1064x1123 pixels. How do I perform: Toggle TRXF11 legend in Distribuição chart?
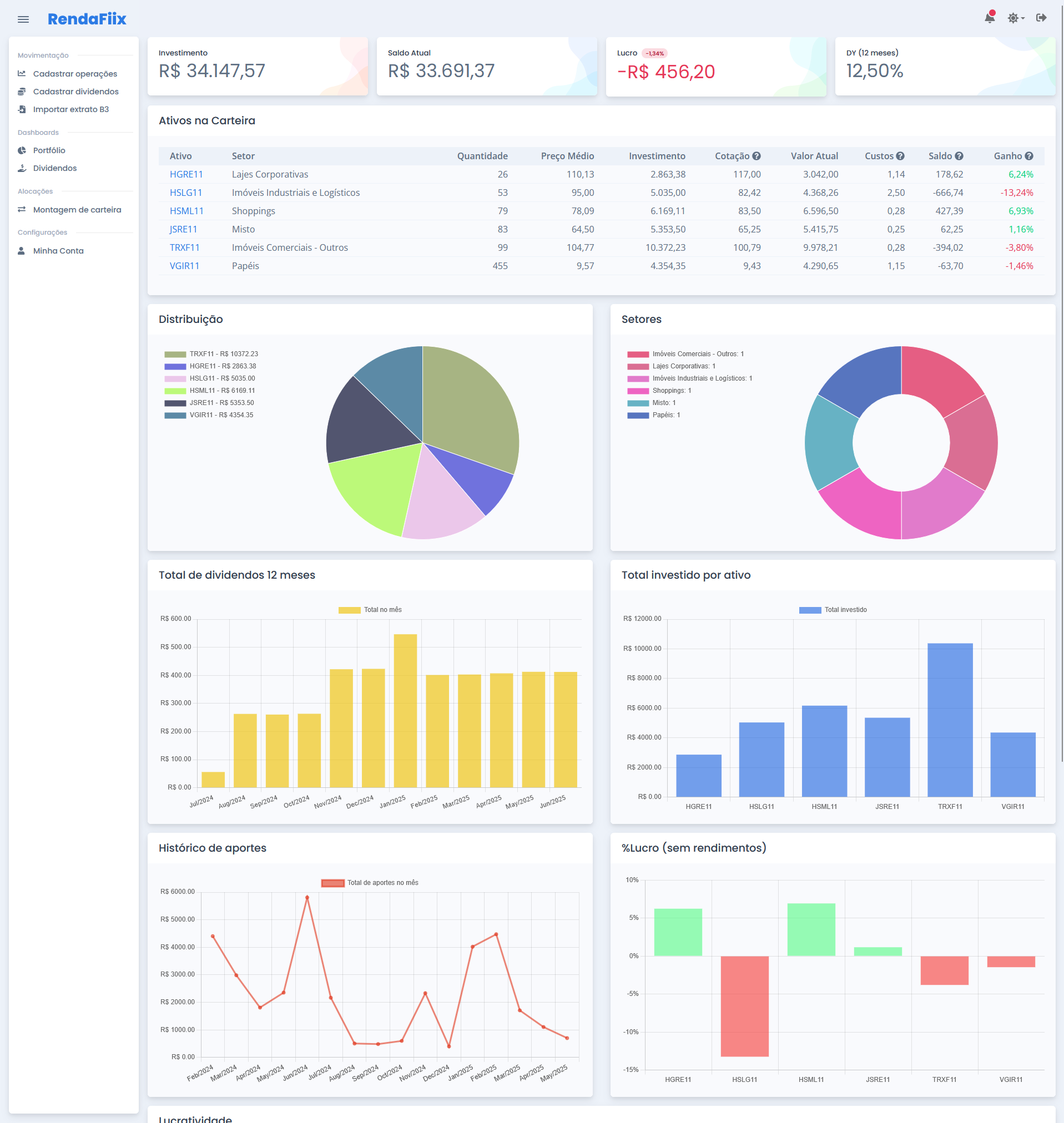coord(211,355)
